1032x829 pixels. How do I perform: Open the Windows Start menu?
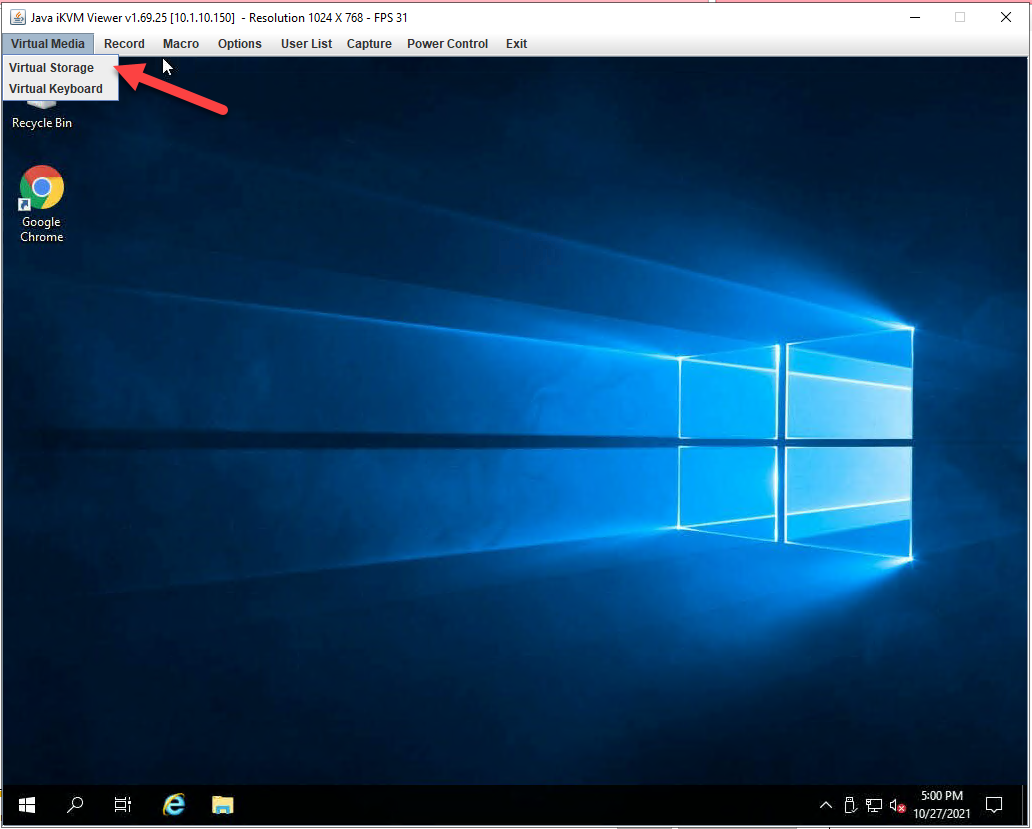27,804
